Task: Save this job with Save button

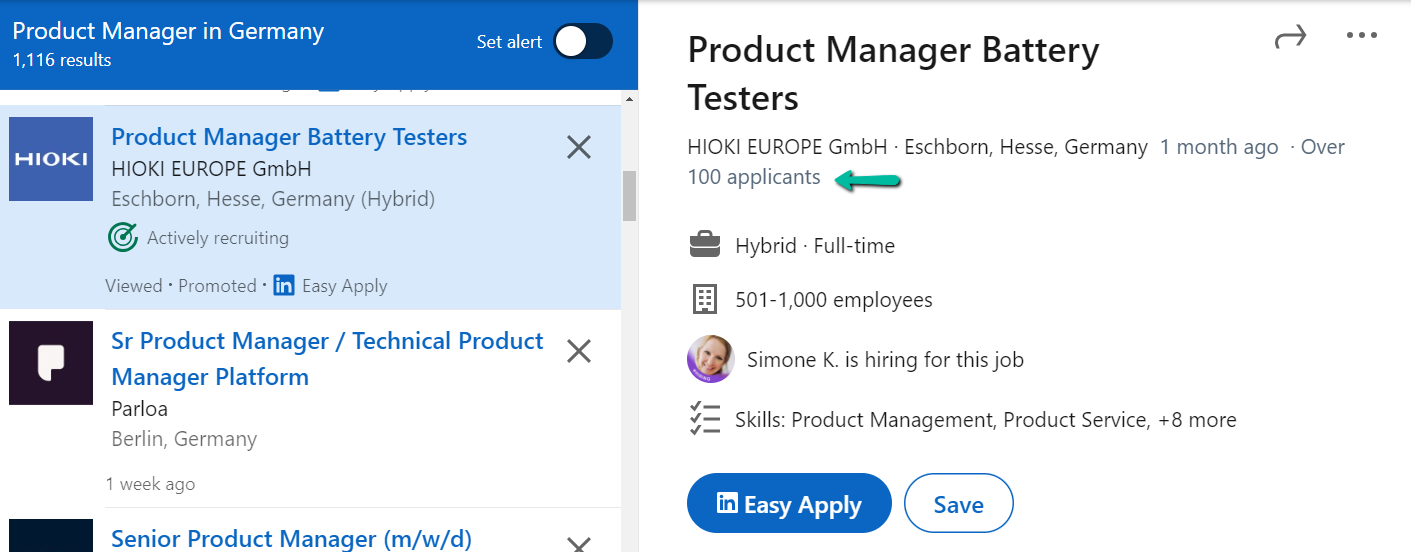Action: pyautogui.click(x=959, y=503)
